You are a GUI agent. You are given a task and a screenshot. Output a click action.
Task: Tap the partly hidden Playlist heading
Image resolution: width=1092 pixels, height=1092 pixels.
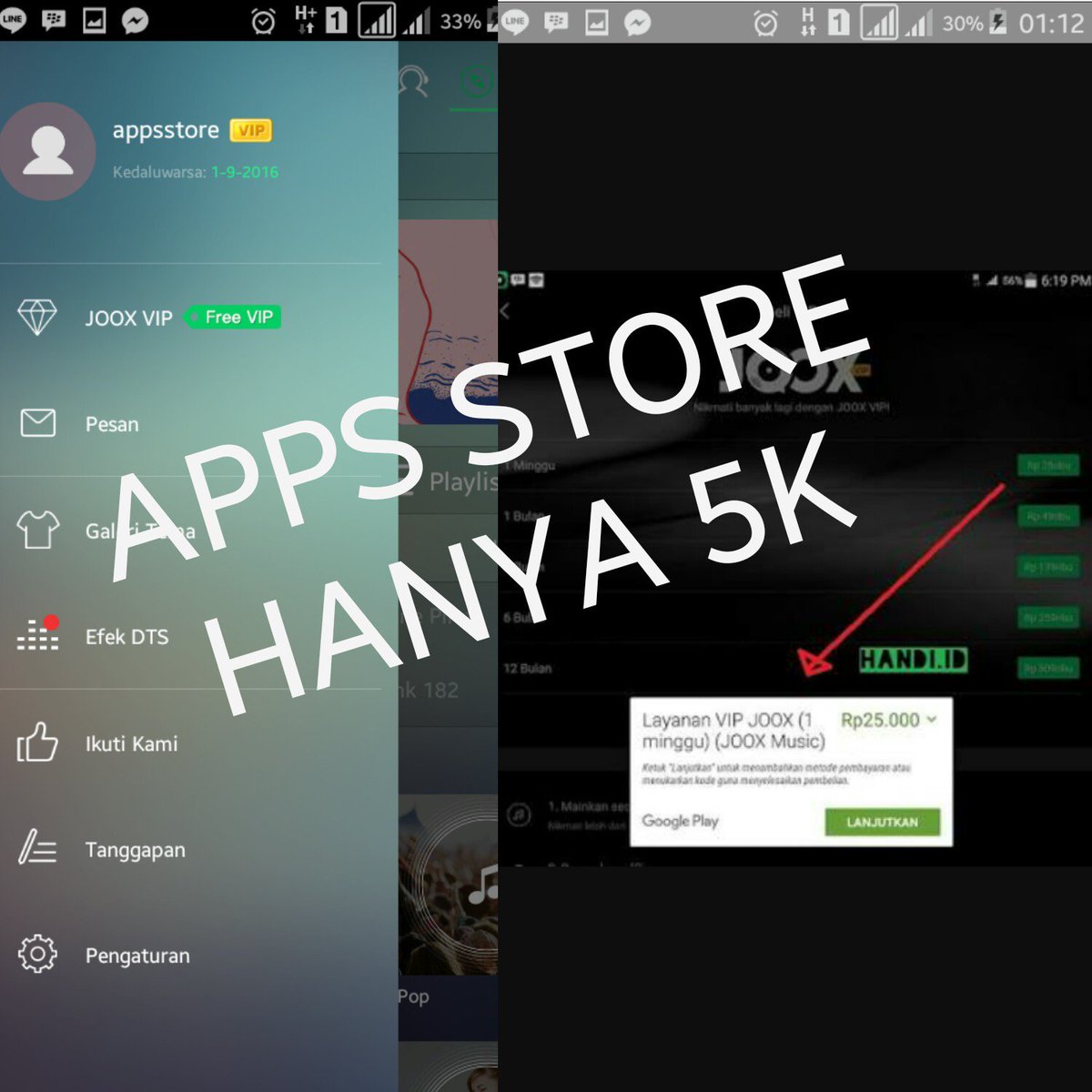pos(463,481)
